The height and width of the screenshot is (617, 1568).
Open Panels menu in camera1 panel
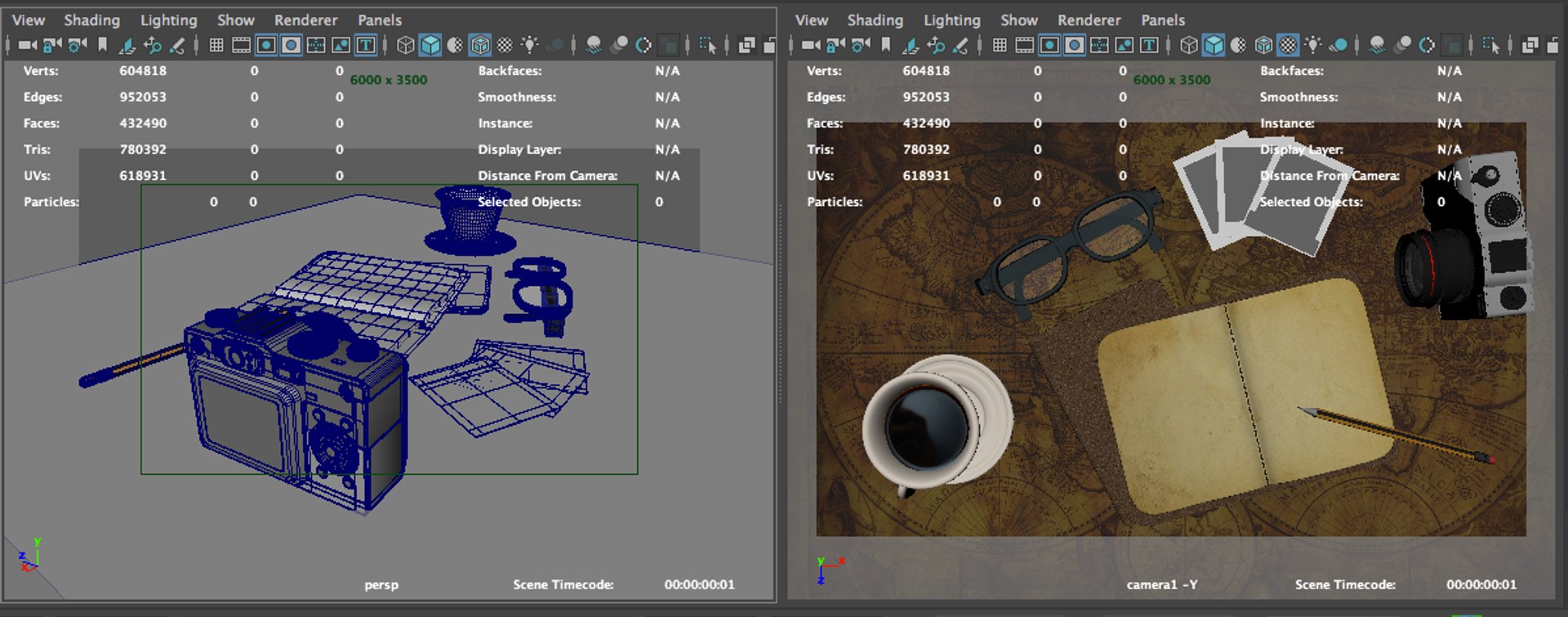[x=1163, y=20]
